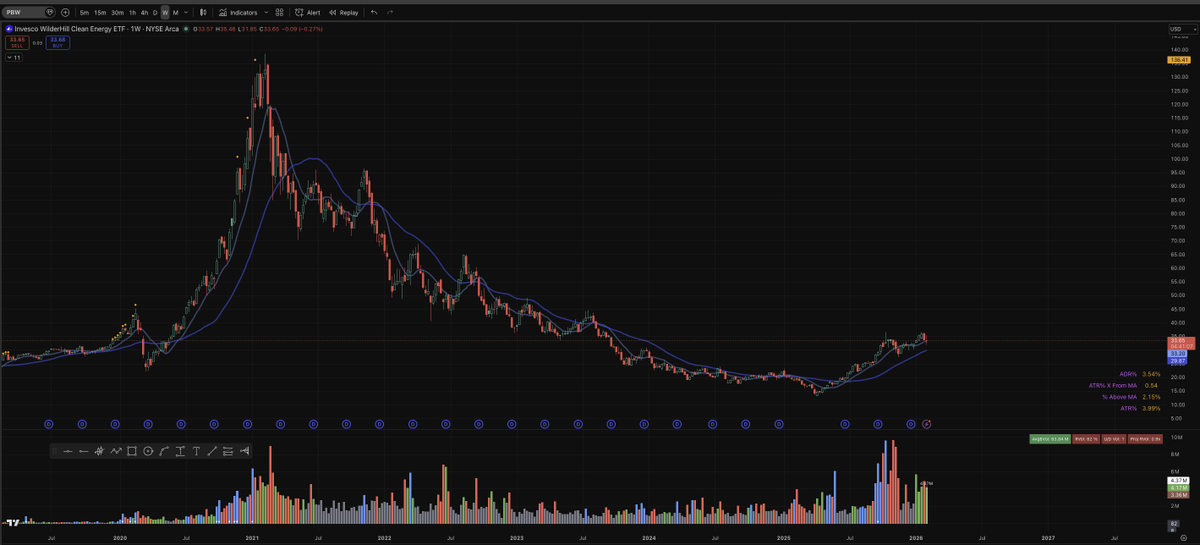This screenshot has width=1200, height=545.
Task: Click the PBW symbol search box
Action: (28, 12)
